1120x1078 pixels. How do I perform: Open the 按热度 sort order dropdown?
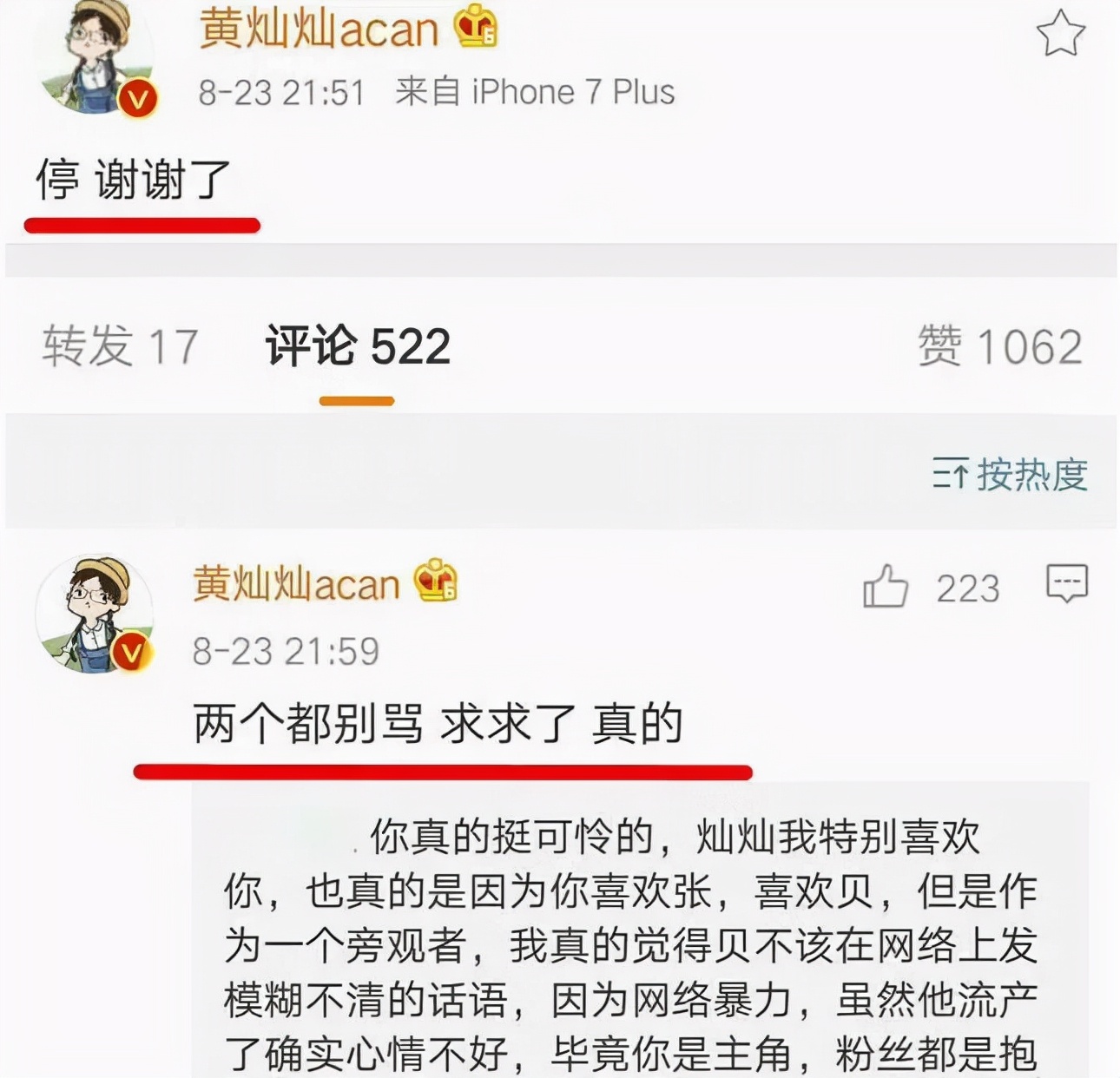[1010, 474]
